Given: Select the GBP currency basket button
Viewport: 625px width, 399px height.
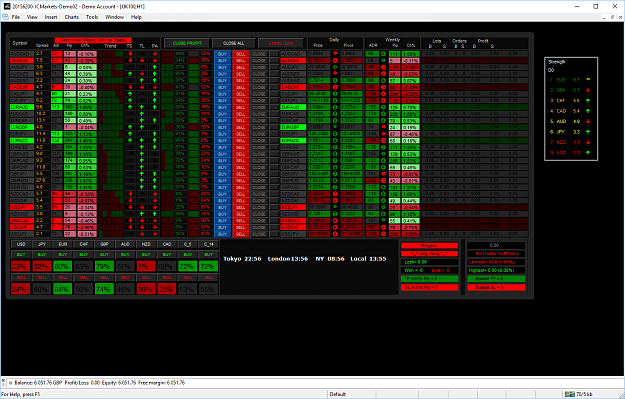Looking at the screenshot, I should 104,244.
